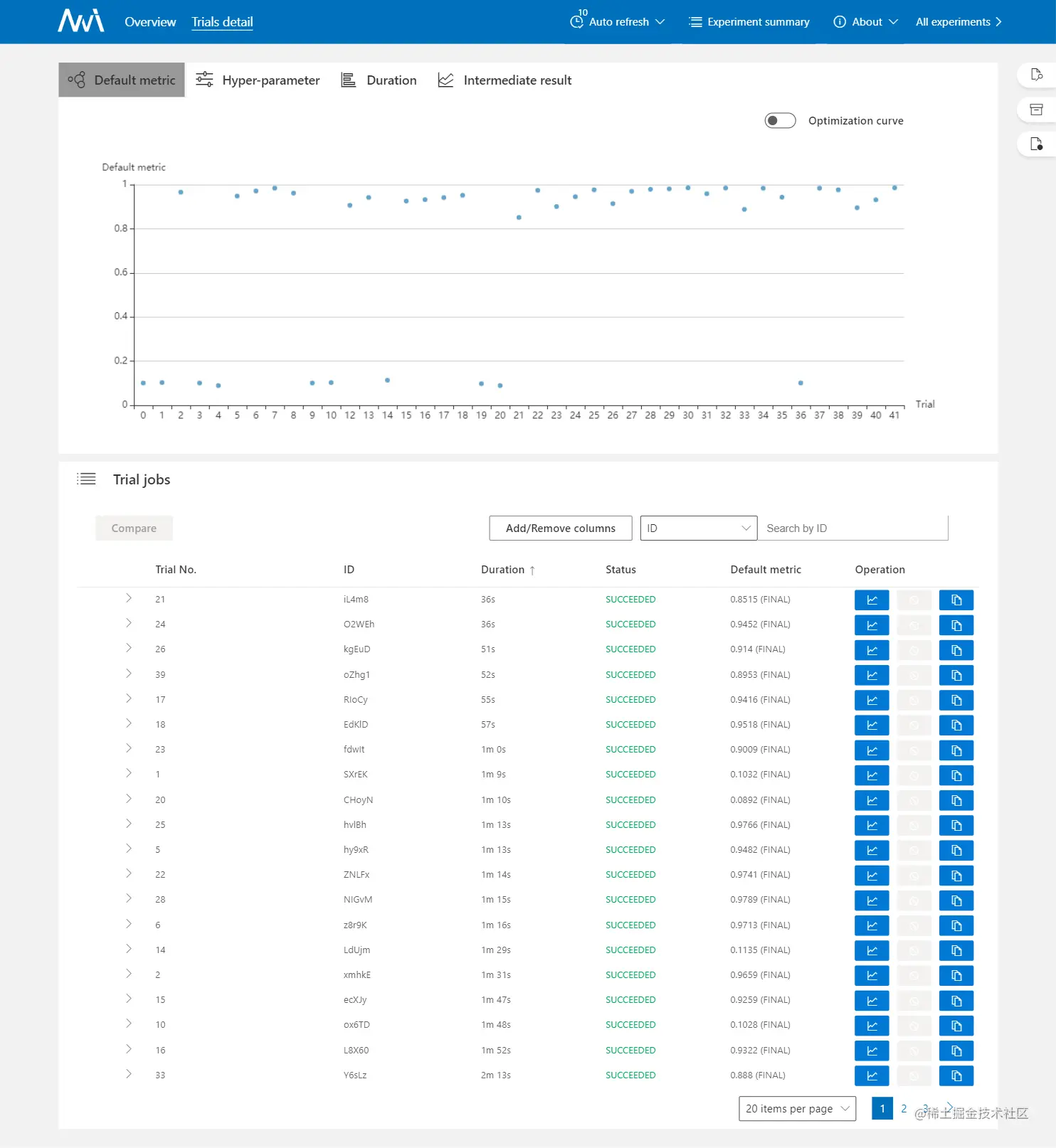1056x1148 pixels.
Task: Click the Search by ID input field
Action: [x=852, y=528]
